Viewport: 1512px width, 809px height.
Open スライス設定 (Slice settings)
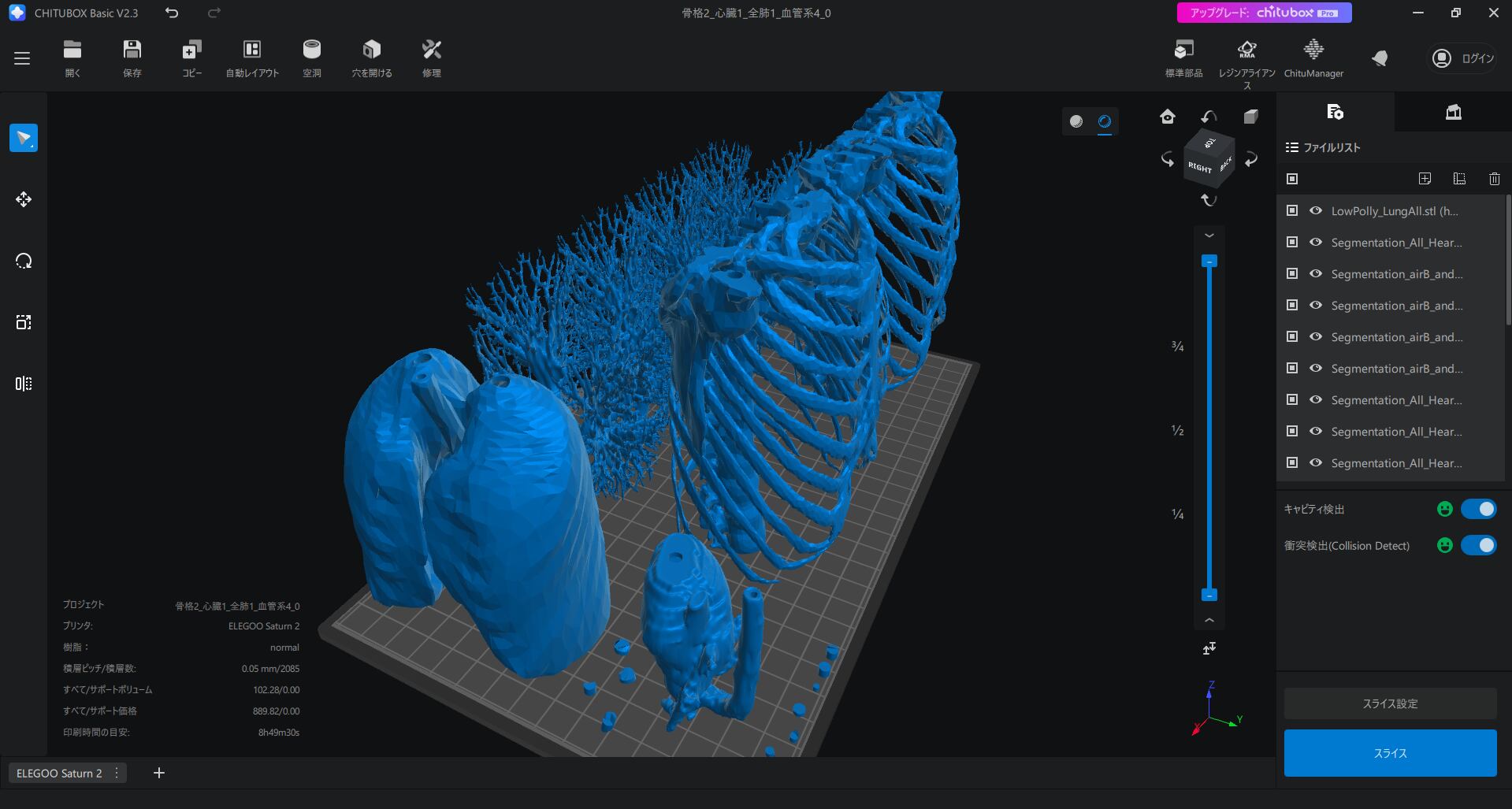pyautogui.click(x=1390, y=703)
